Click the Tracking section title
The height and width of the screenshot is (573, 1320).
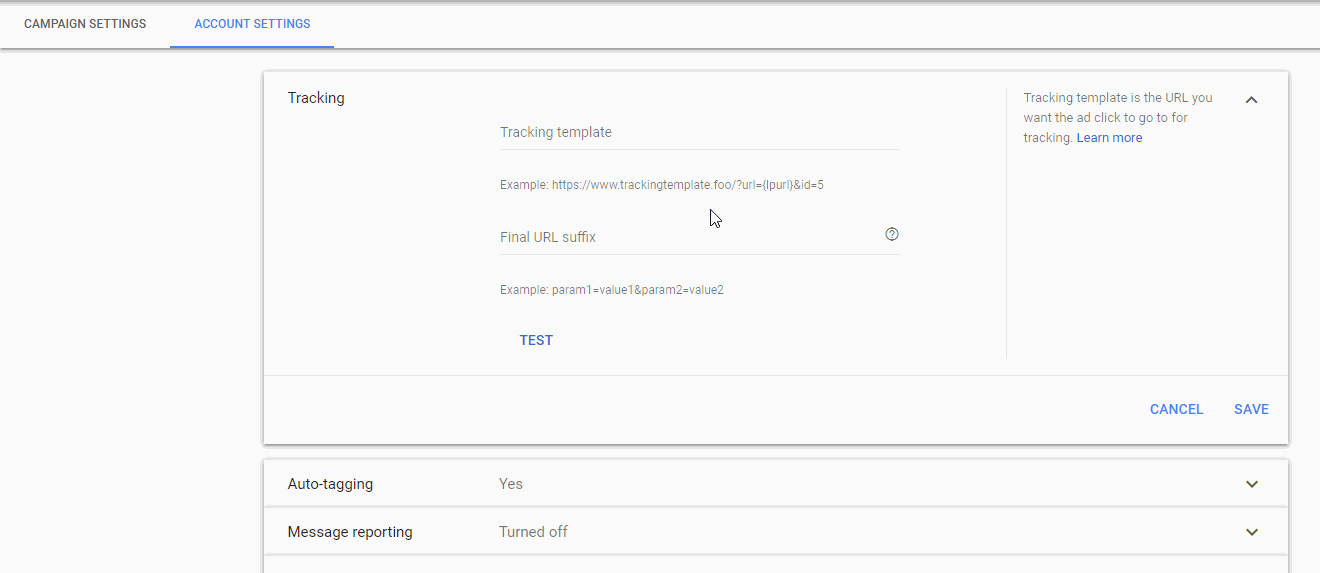click(316, 98)
